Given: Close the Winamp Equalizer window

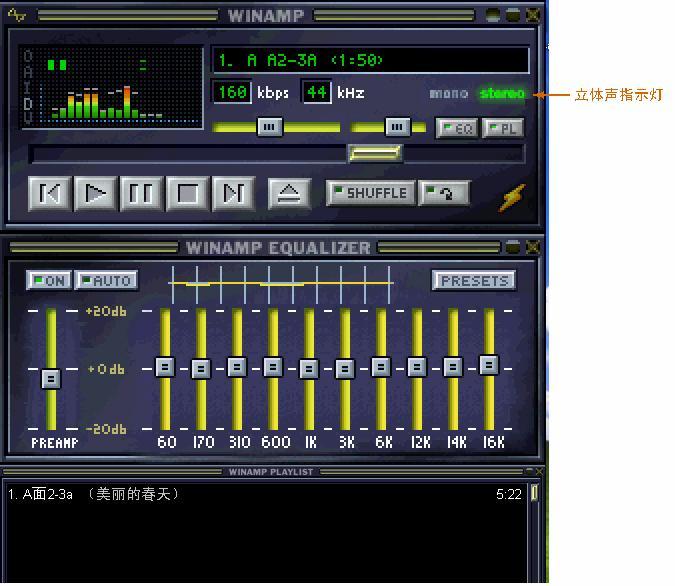Looking at the screenshot, I should pos(533,247).
